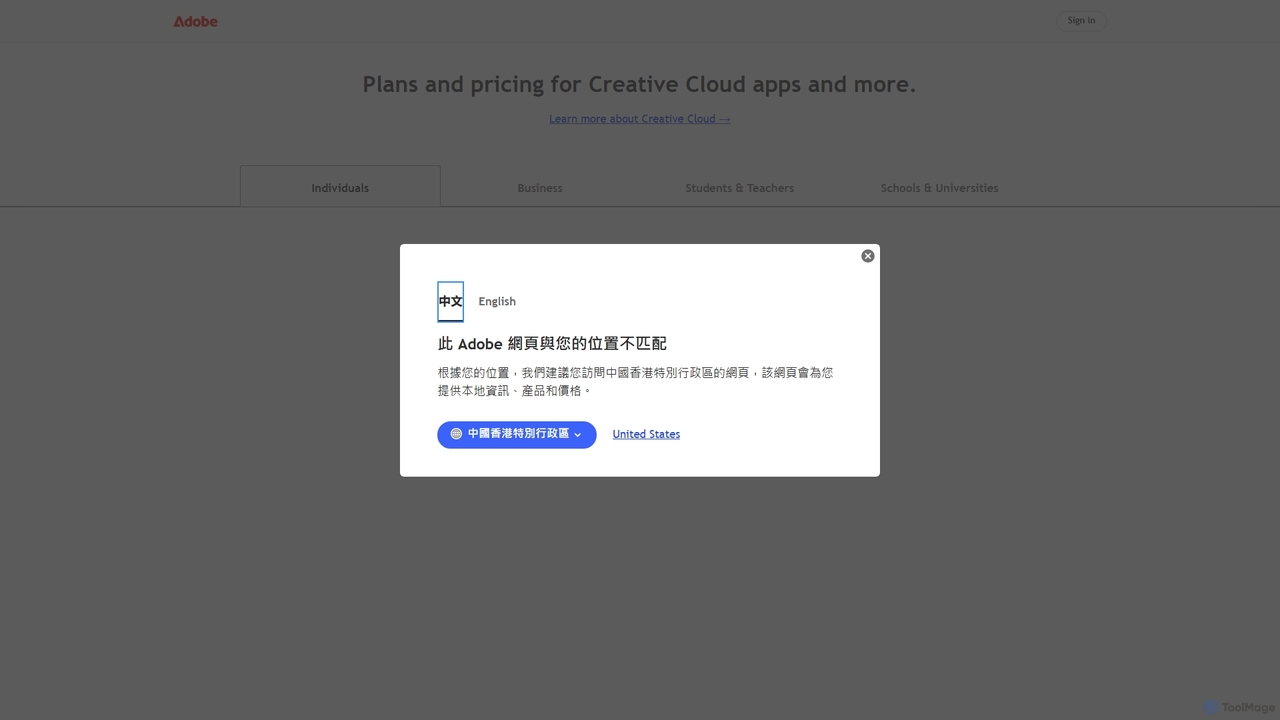Click the Adobe logo in header

click(x=195, y=21)
